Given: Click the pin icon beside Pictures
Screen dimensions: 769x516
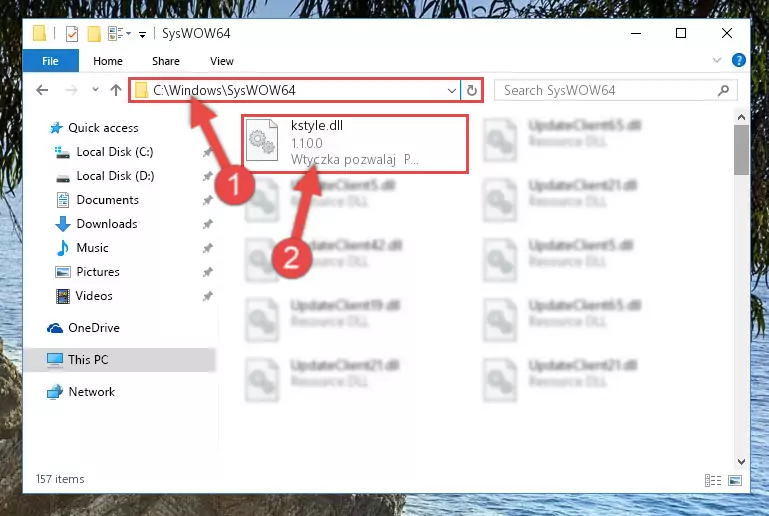Looking at the screenshot, I should click(x=207, y=272).
